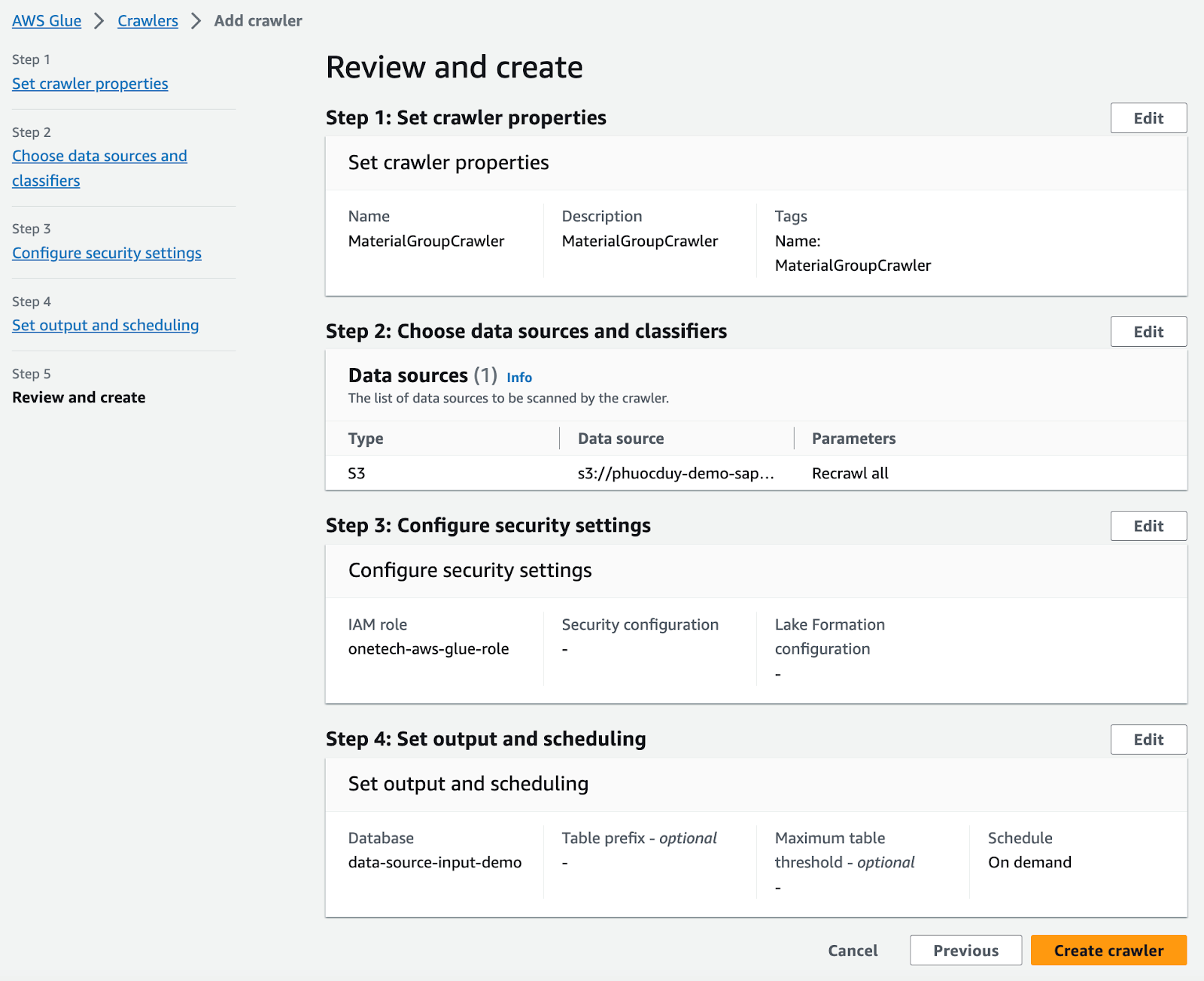Viewport: 1204px width, 981px height.
Task: Click the Type column header
Action: point(366,439)
